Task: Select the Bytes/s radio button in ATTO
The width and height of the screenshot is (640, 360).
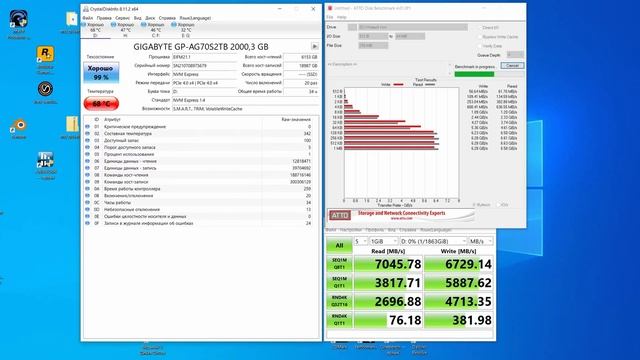Action: 475,204
